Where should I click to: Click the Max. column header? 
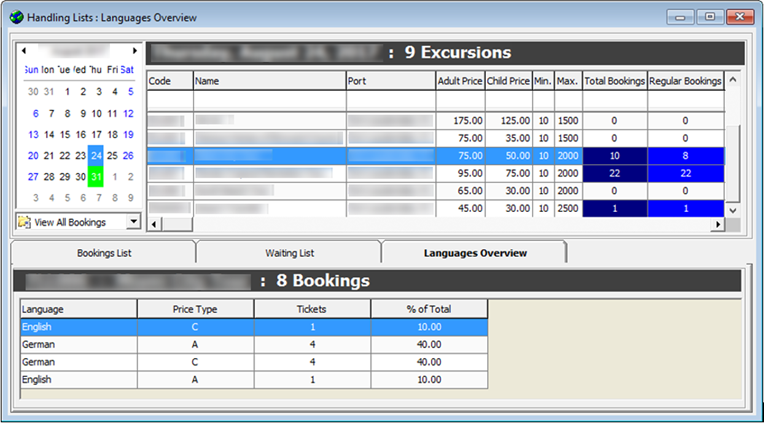(568, 81)
